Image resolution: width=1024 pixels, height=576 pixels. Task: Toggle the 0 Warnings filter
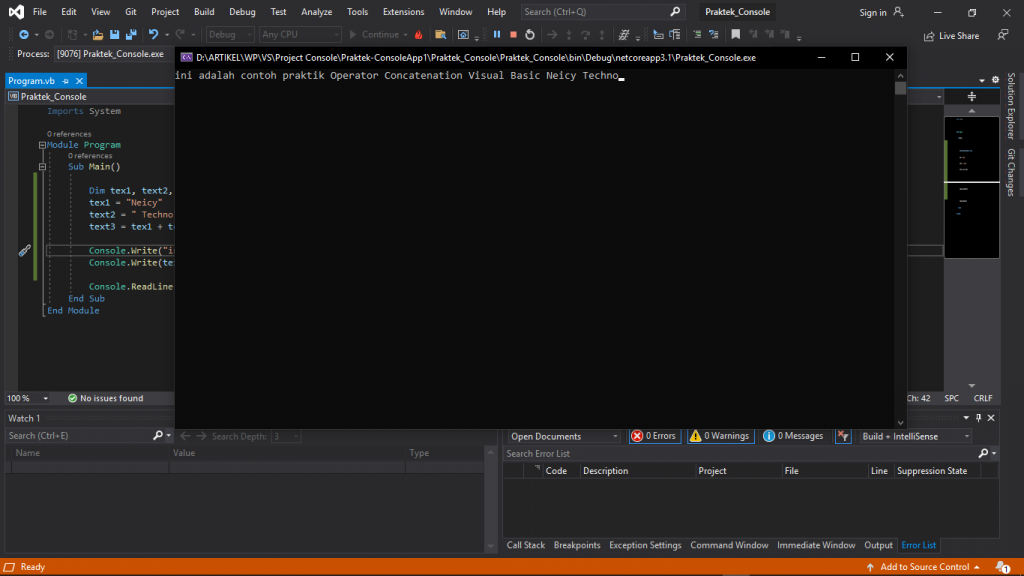(720, 435)
